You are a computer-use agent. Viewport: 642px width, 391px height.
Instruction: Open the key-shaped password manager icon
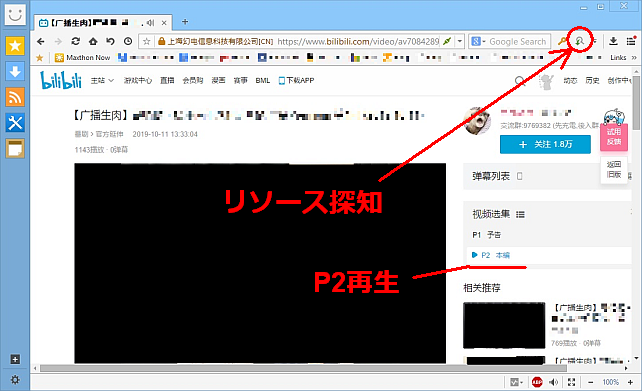tap(563, 41)
